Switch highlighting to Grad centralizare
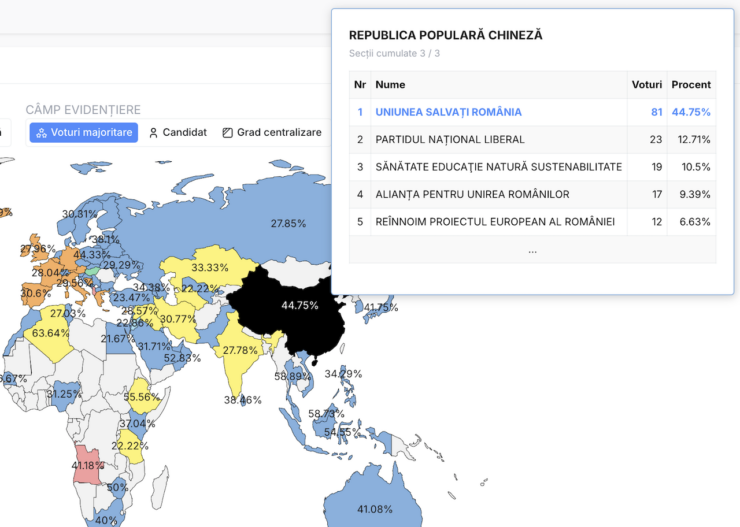The height and width of the screenshot is (527, 740). [x=272, y=133]
